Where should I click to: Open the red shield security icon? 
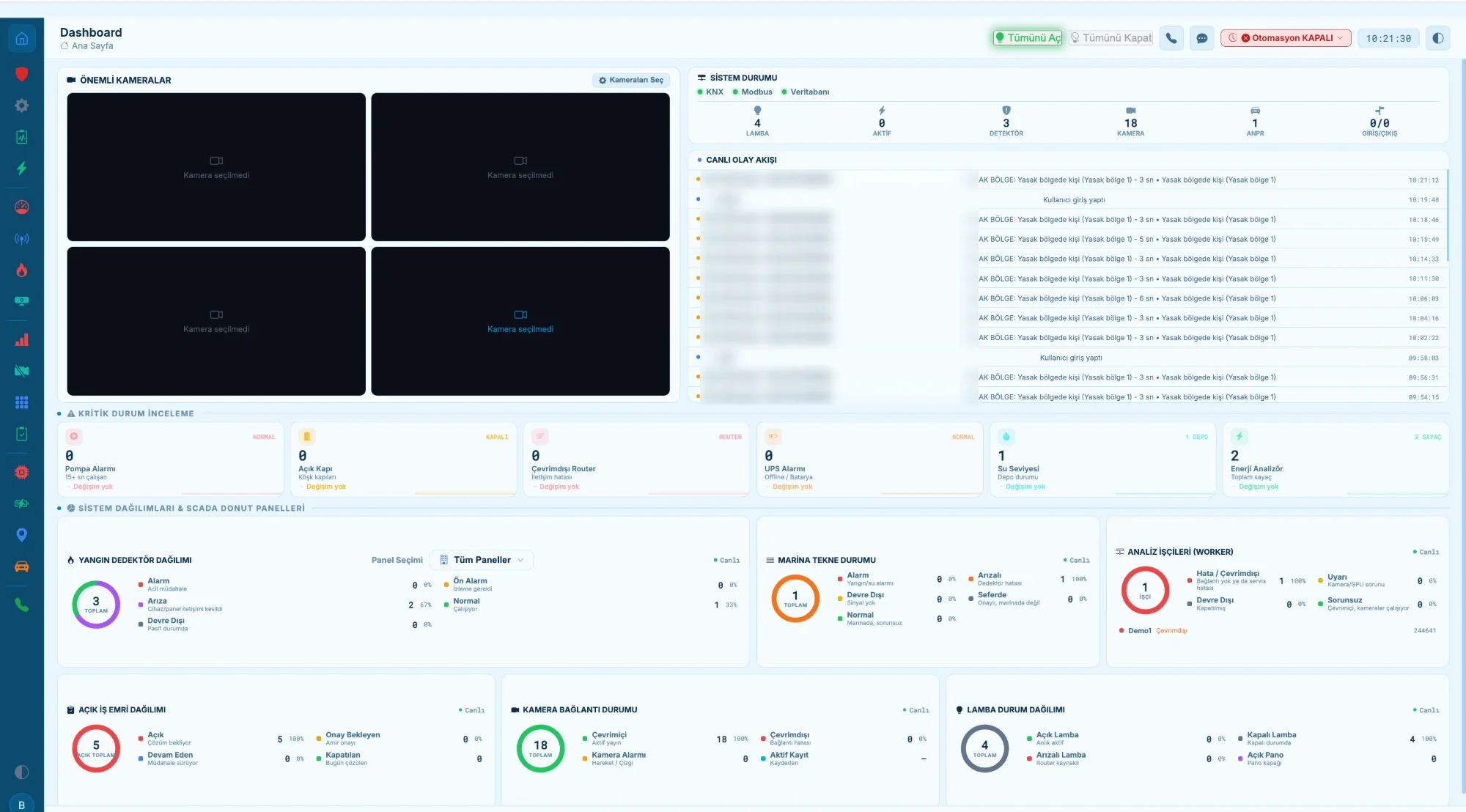tap(22, 74)
